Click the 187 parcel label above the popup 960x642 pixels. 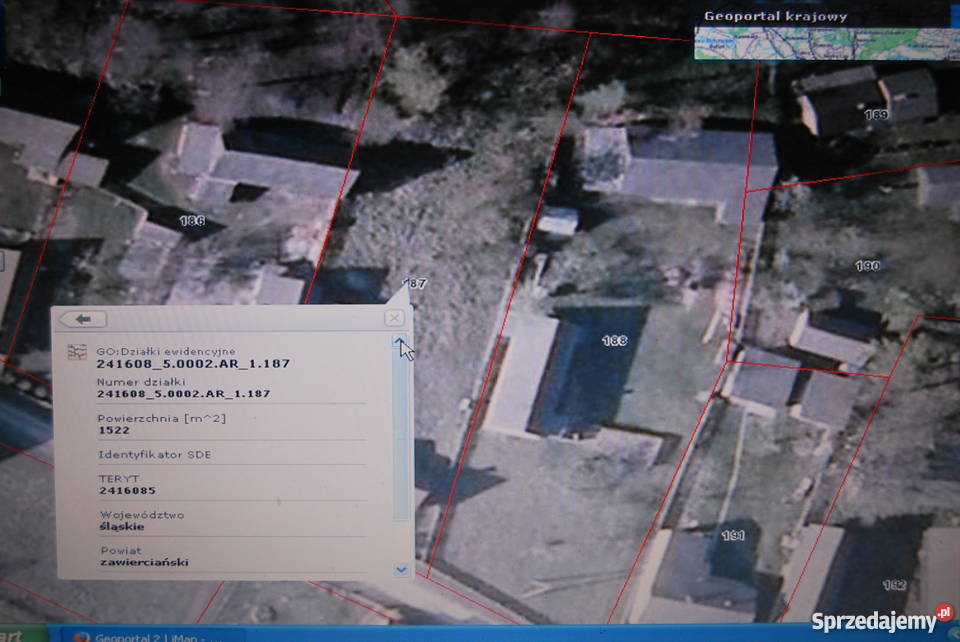(415, 284)
